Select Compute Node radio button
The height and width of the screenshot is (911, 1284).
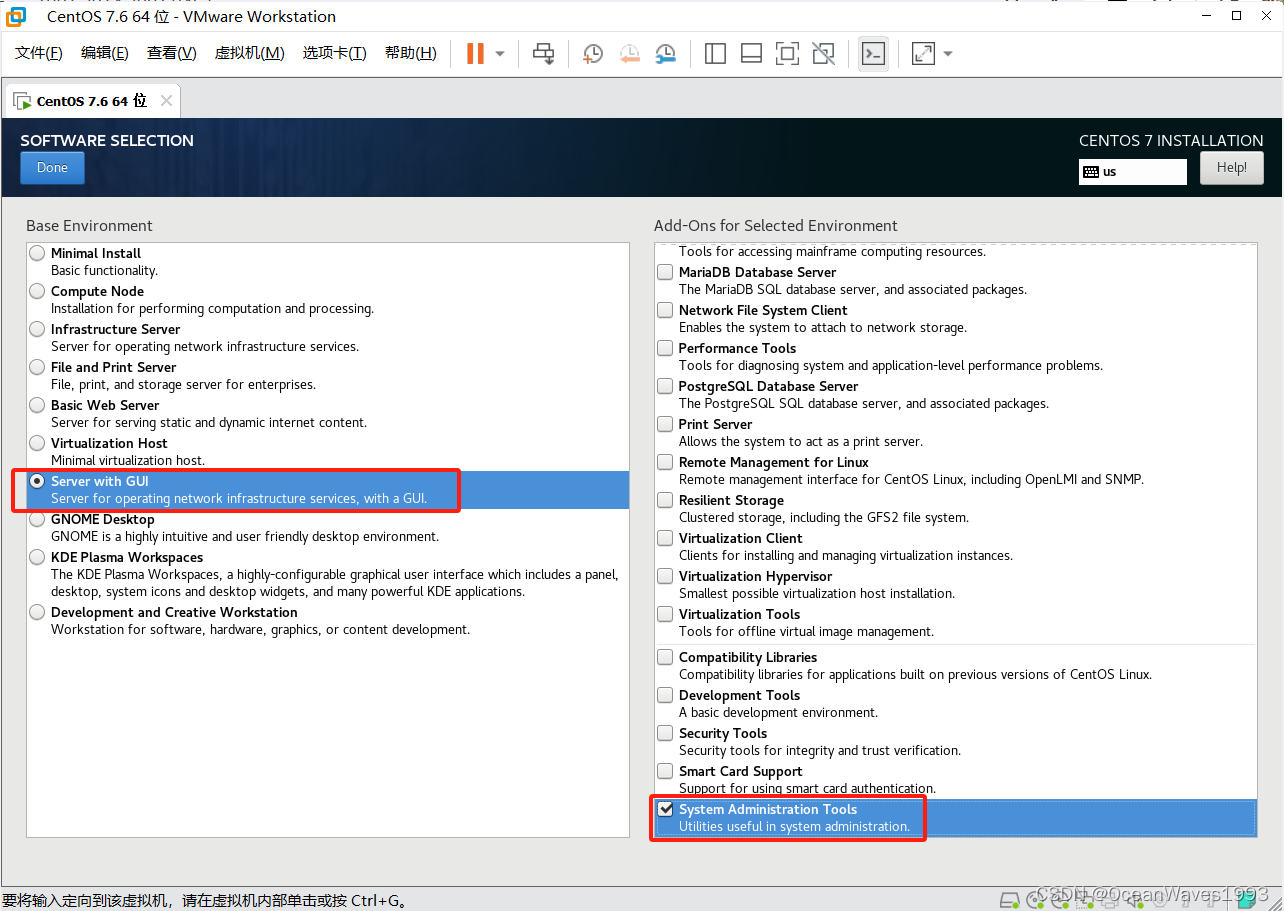(x=37, y=291)
